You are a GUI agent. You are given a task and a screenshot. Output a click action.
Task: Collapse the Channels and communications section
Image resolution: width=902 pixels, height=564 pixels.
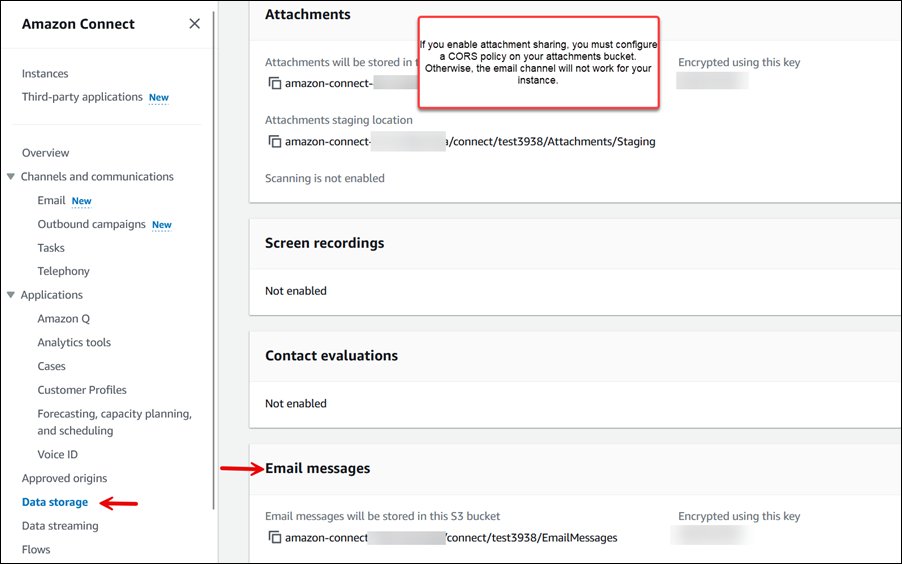pyautogui.click(x=11, y=177)
